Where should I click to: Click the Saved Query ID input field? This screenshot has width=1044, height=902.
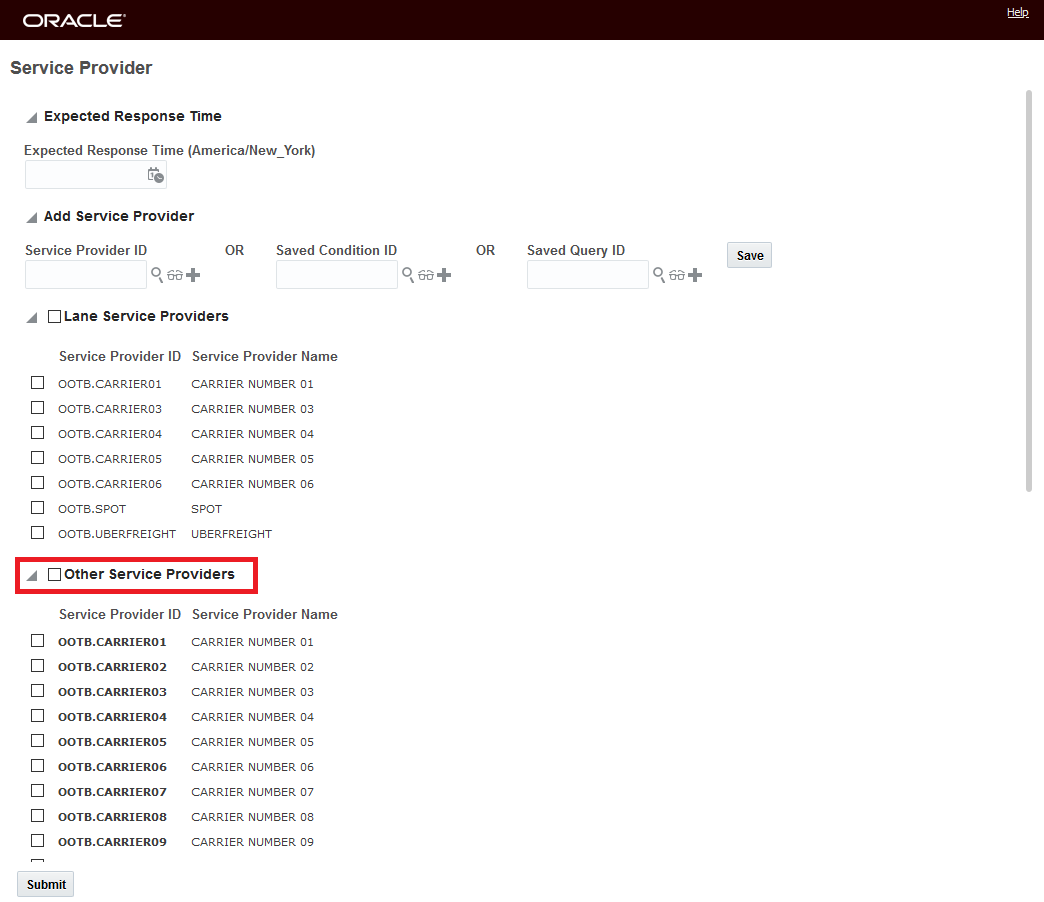click(x=588, y=275)
